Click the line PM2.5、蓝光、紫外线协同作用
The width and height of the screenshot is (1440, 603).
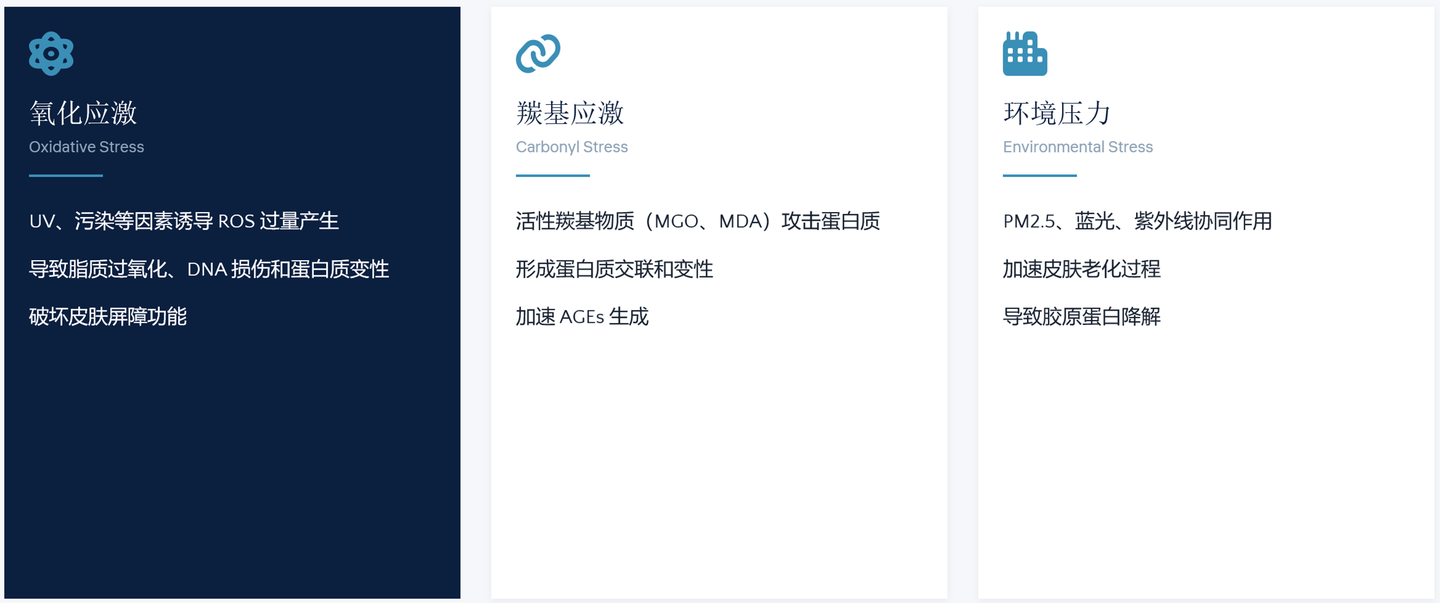[1138, 221]
